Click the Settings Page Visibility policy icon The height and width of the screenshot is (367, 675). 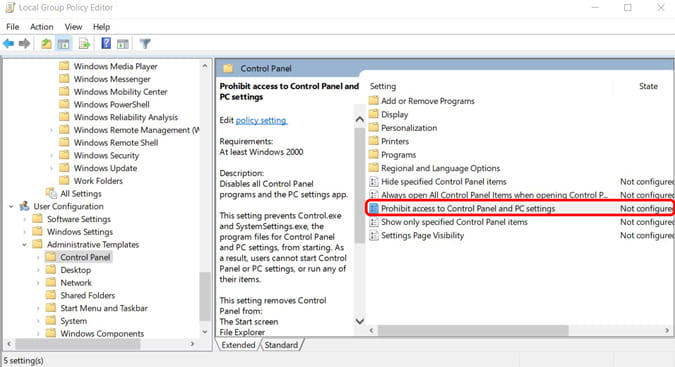click(374, 235)
